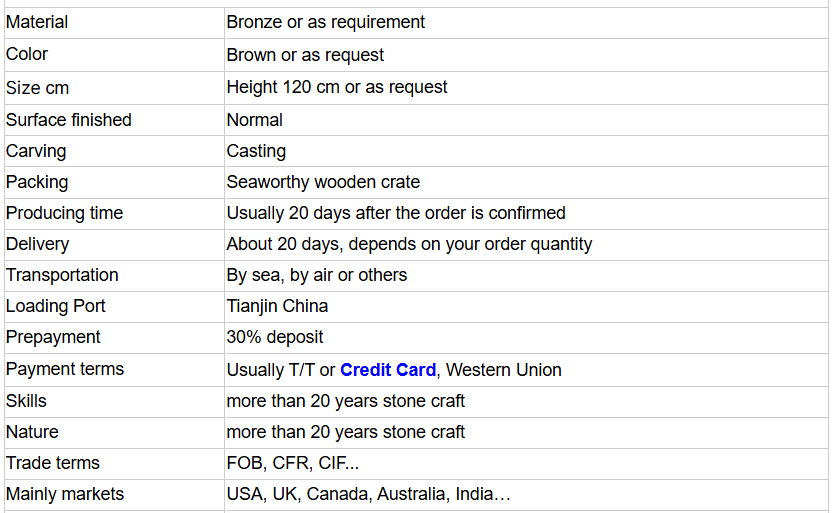Select the Surface finished label
Screen dimensions: 835x513
click(69, 120)
